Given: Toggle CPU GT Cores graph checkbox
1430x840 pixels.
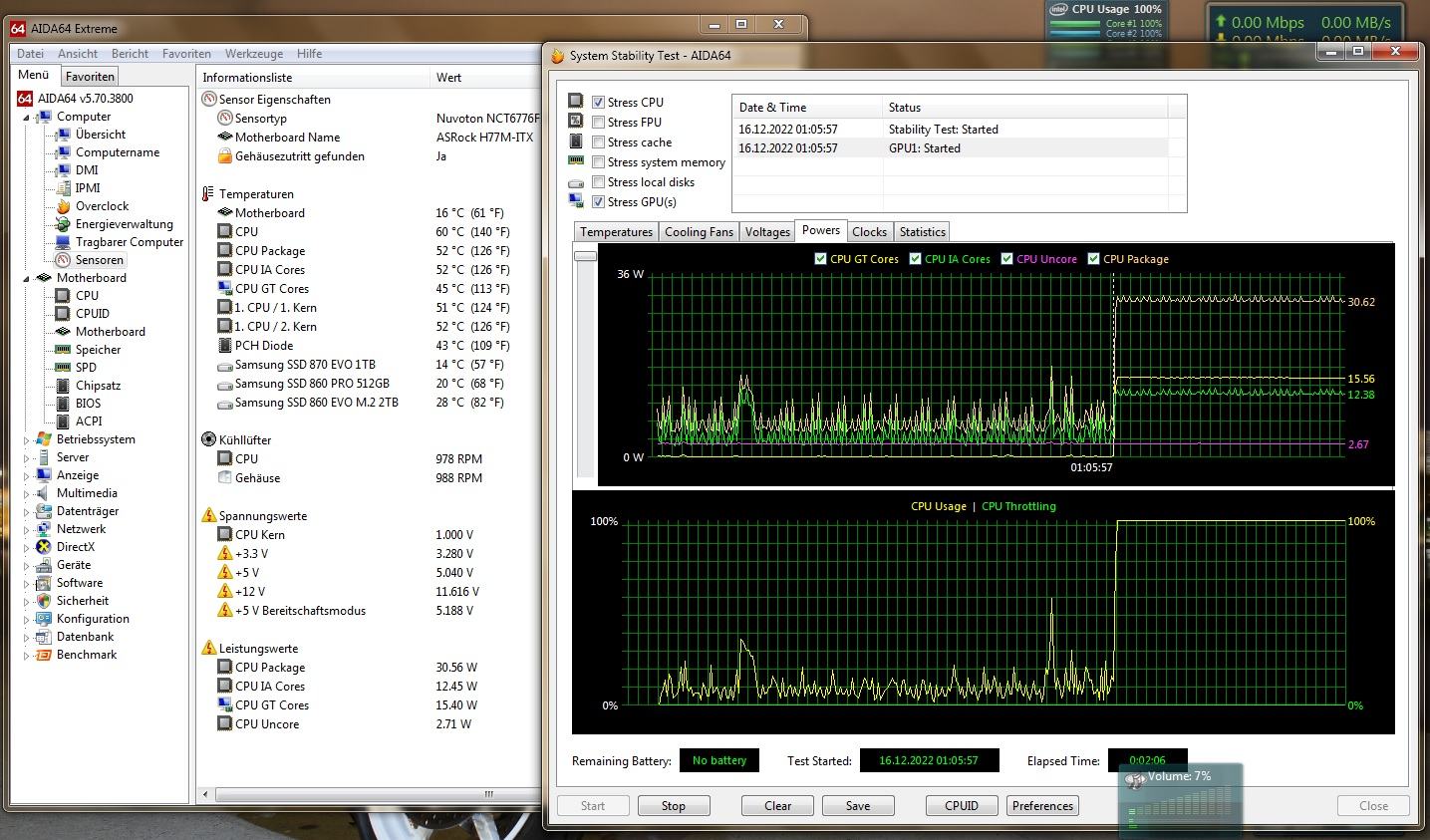Looking at the screenshot, I should point(820,259).
